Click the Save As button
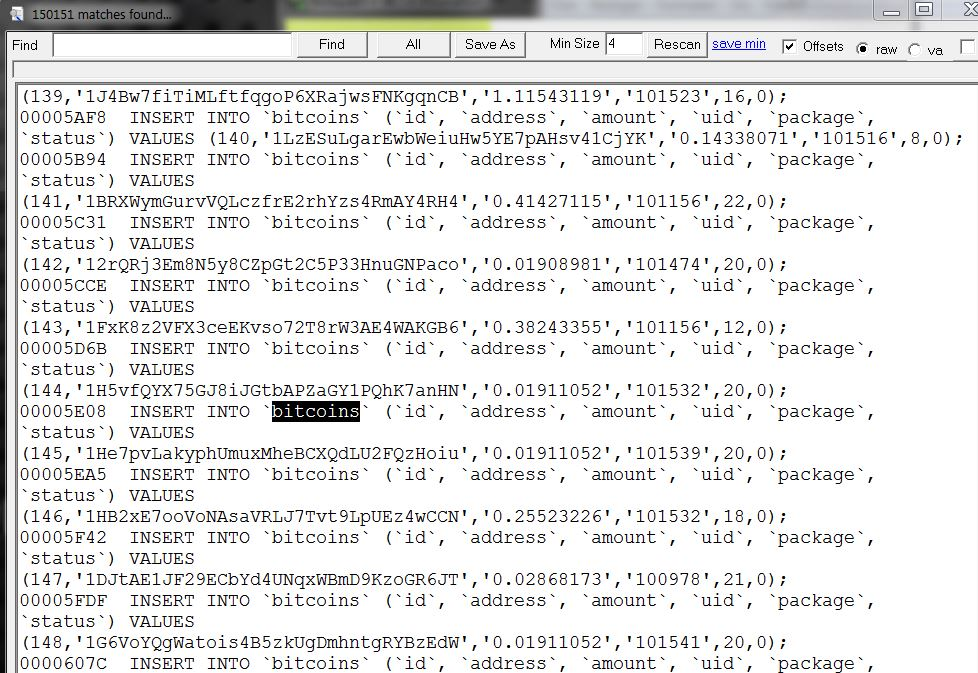Screen dimensions: 978x673 click(x=490, y=44)
